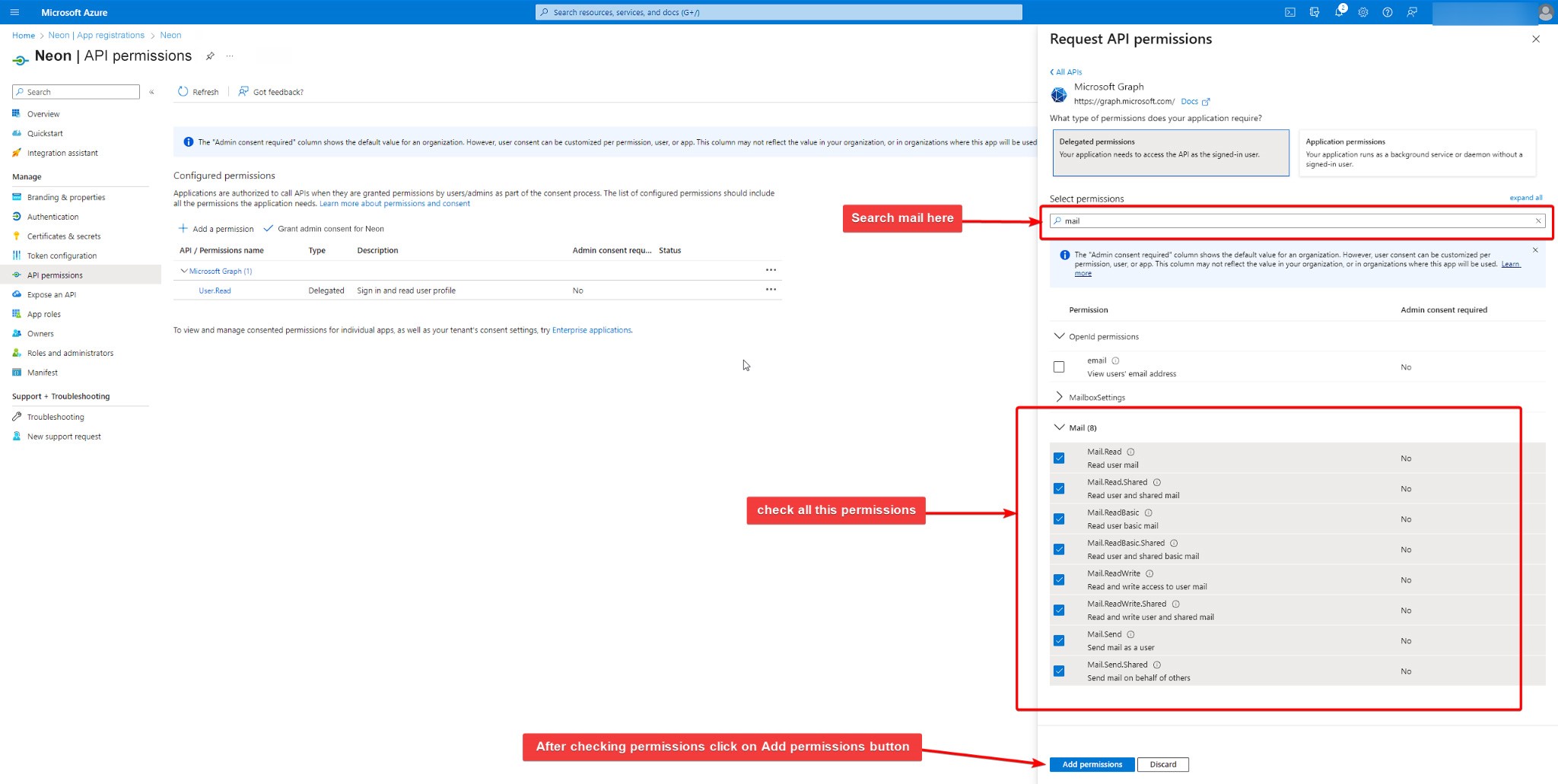Viewport: 1558px width, 784px height.
Task: Select the Application permissions card
Action: pos(1417,153)
